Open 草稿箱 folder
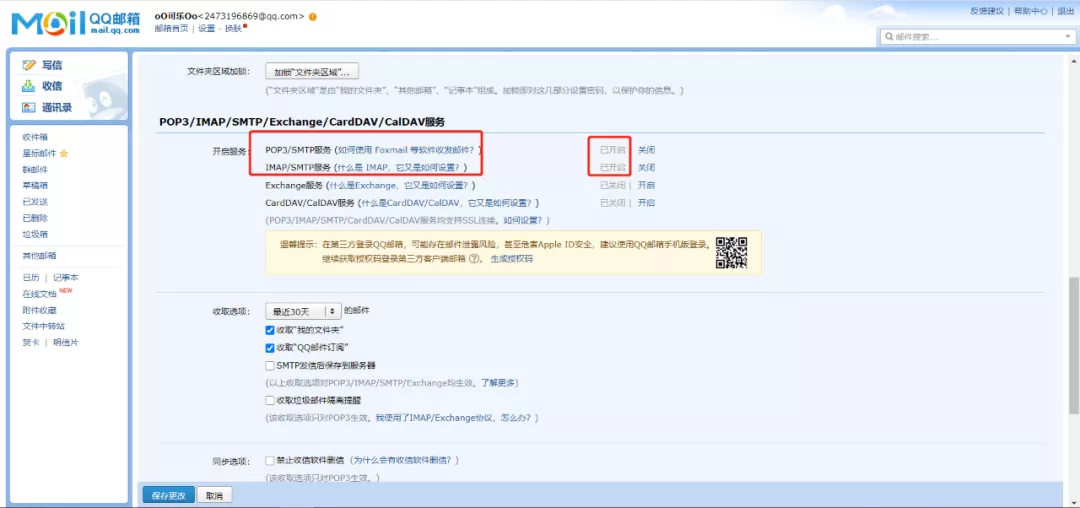This screenshot has height=508, width=1080. coord(35,185)
